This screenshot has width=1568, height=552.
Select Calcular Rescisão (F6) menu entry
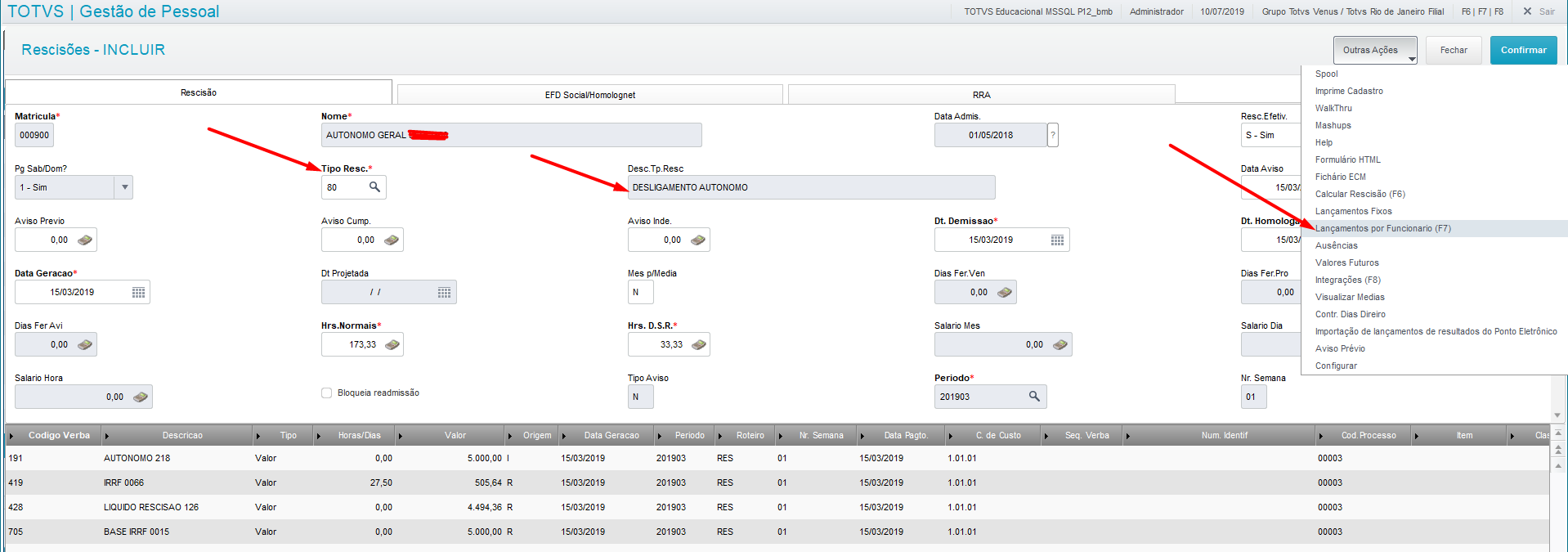pyautogui.click(x=1435, y=194)
